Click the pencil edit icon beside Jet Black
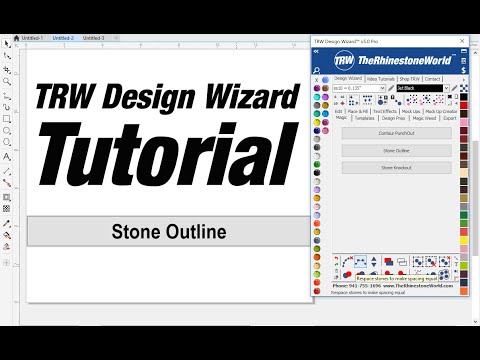 [454, 88]
